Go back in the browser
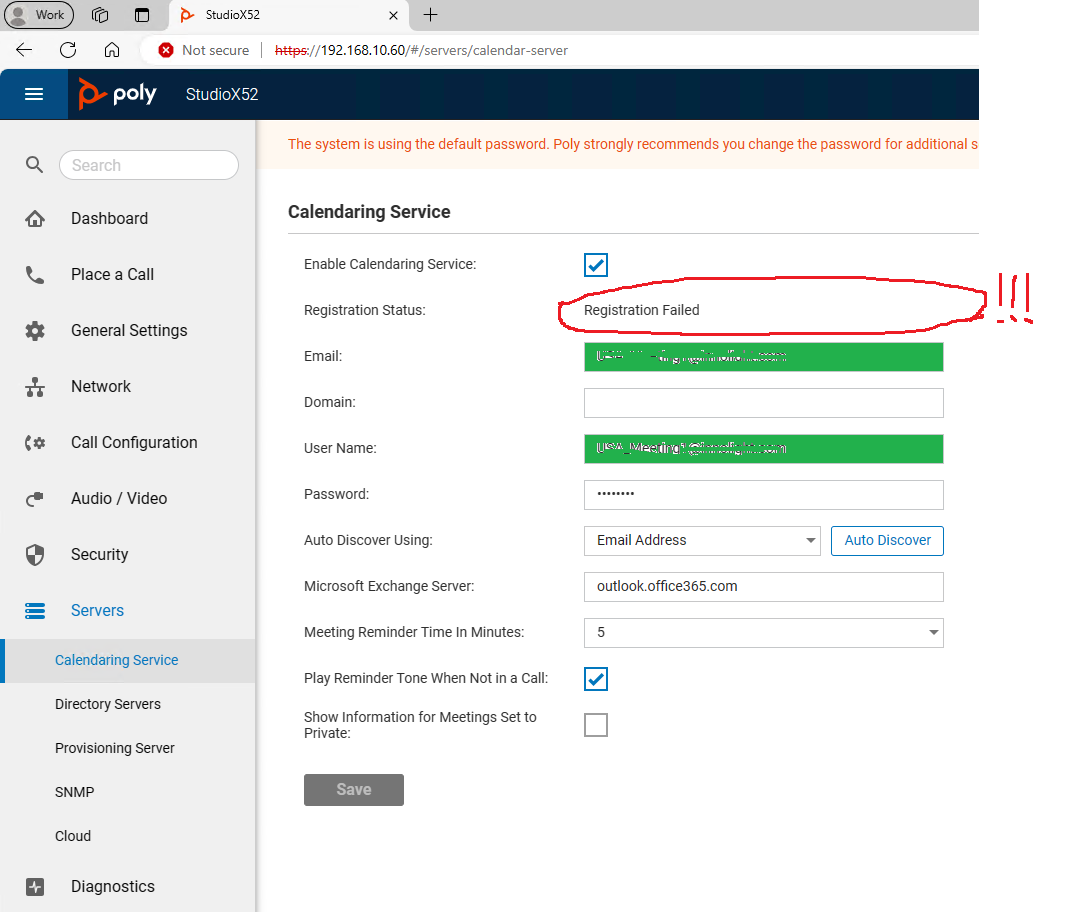The height and width of the screenshot is (912, 1075). click(x=24, y=50)
